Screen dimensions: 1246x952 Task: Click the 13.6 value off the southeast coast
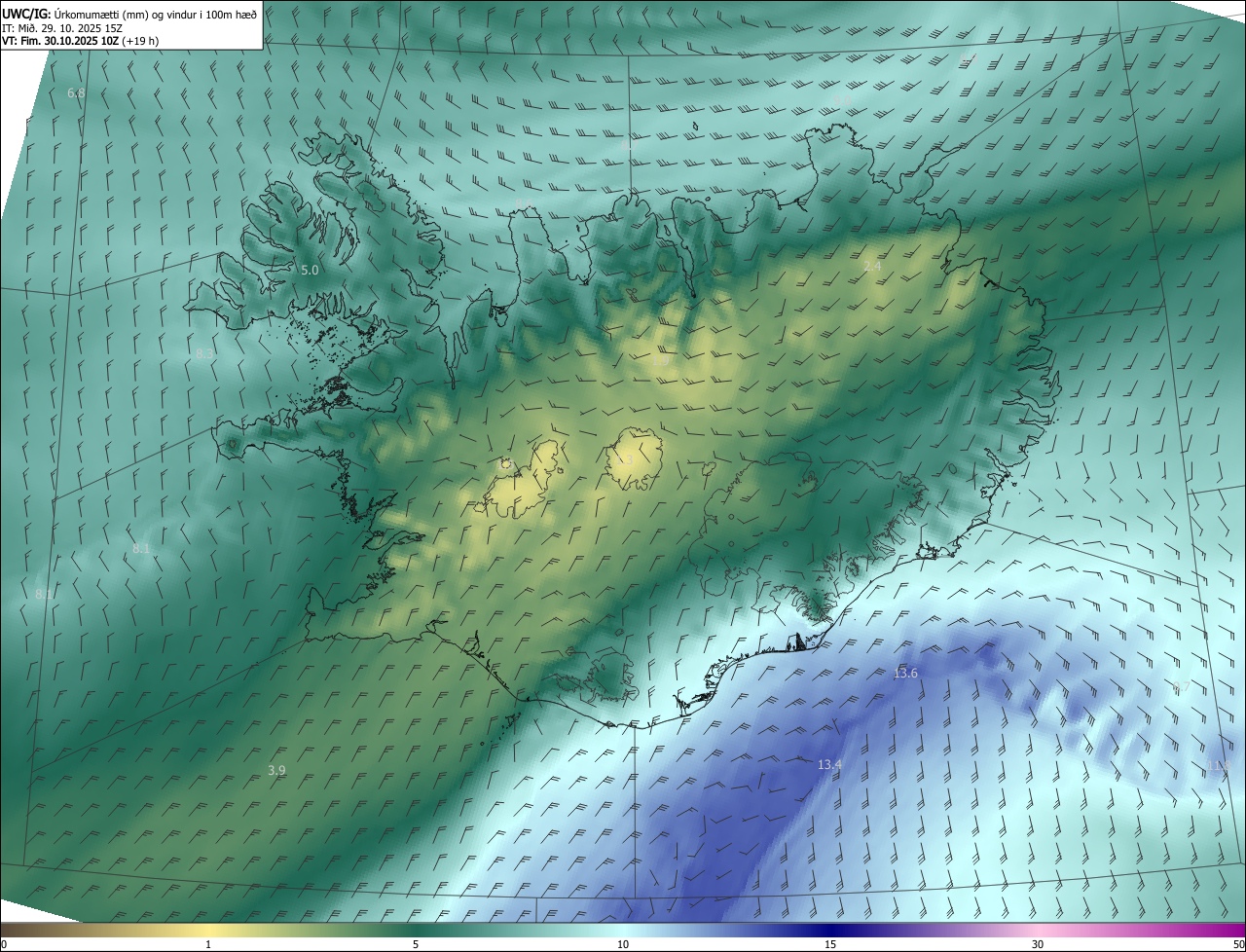[x=905, y=674]
